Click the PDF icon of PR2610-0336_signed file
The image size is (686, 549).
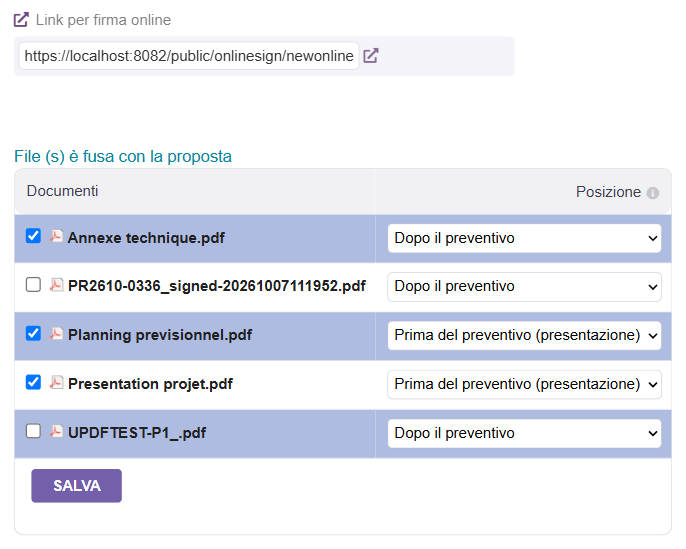click(56, 285)
